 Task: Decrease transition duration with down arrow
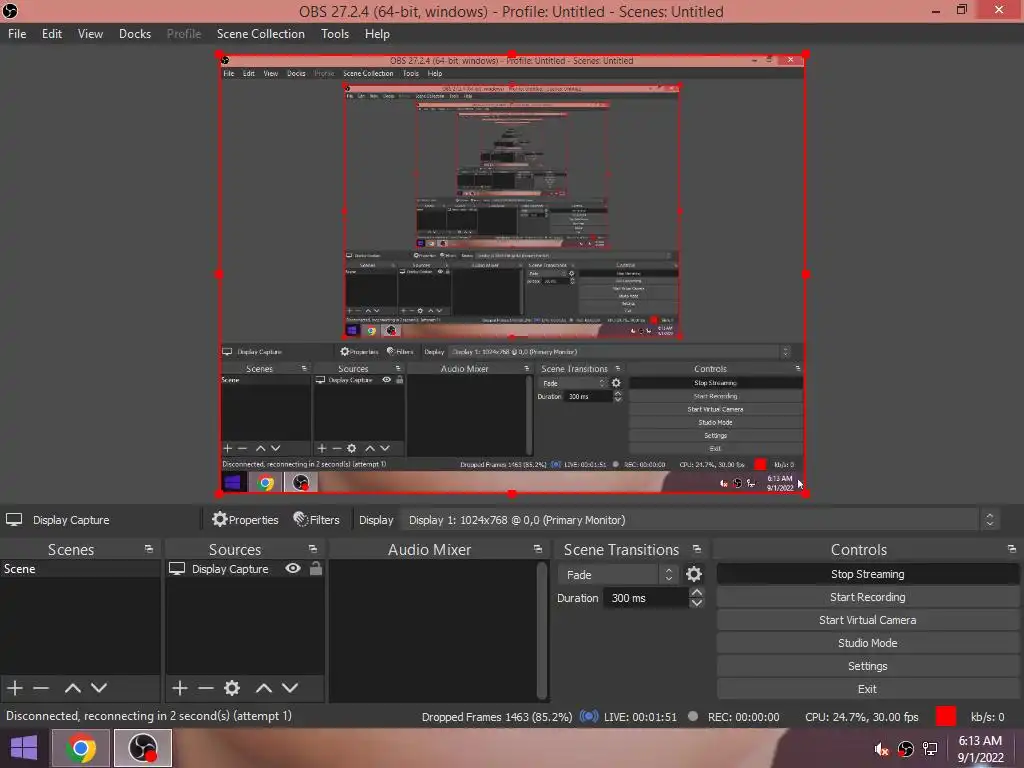point(697,603)
